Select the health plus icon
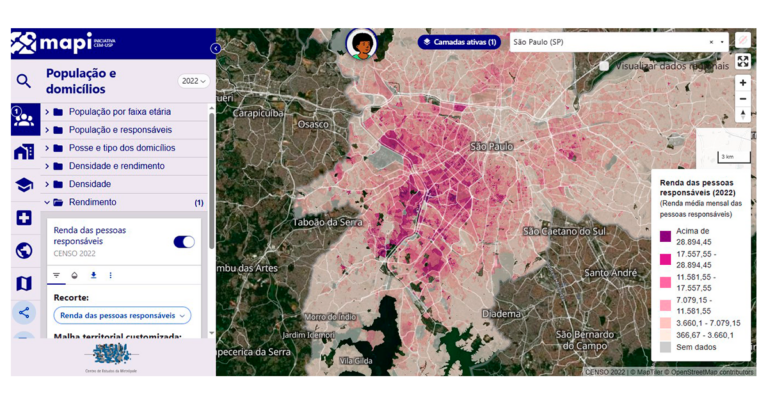Viewport: 768px width, 403px height. pyautogui.click(x=24, y=218)
